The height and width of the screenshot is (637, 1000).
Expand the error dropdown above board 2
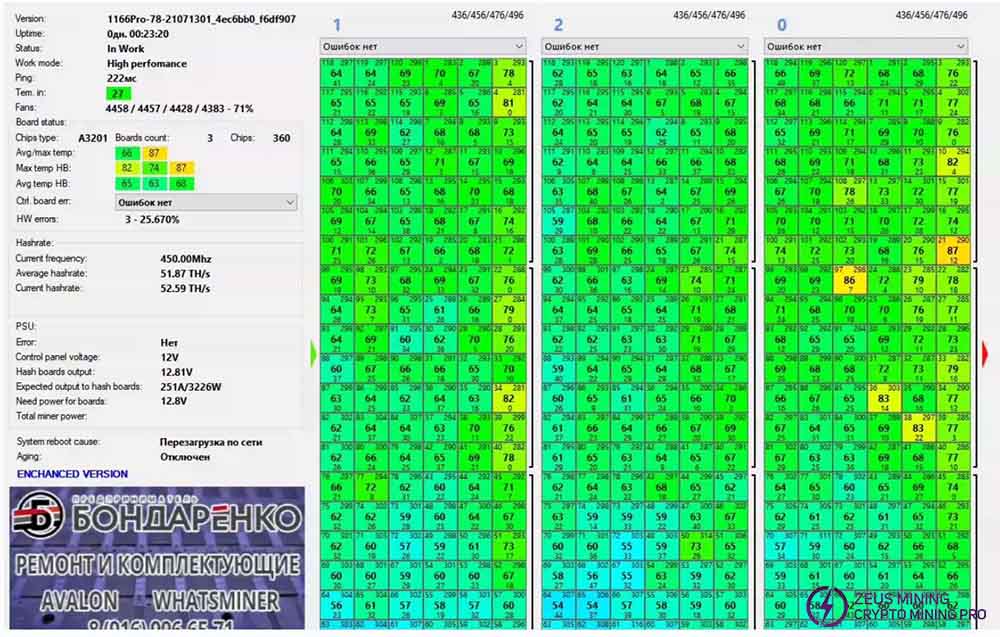645,46
